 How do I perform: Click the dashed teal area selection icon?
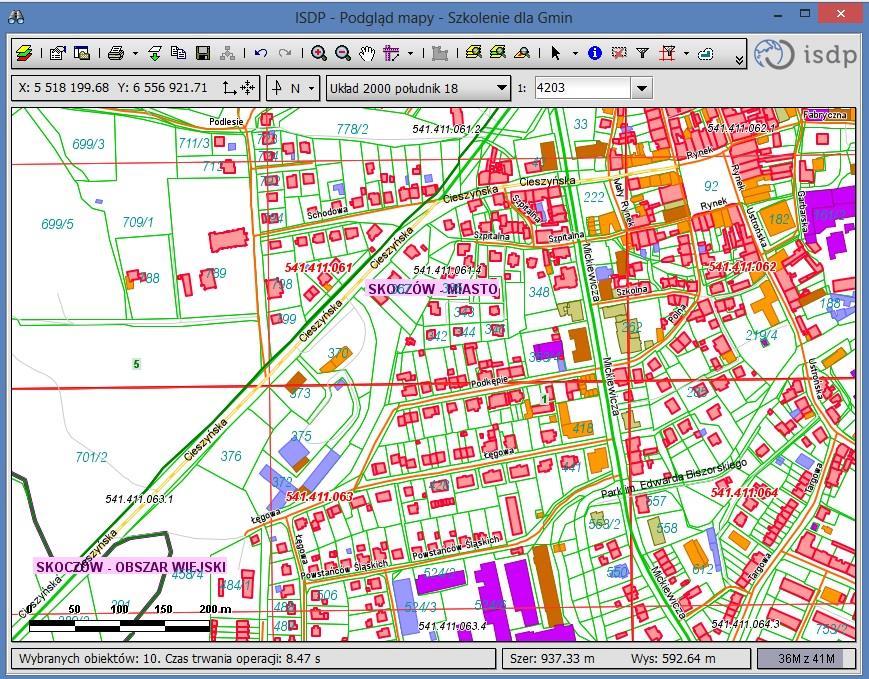[x=706, y=53]
